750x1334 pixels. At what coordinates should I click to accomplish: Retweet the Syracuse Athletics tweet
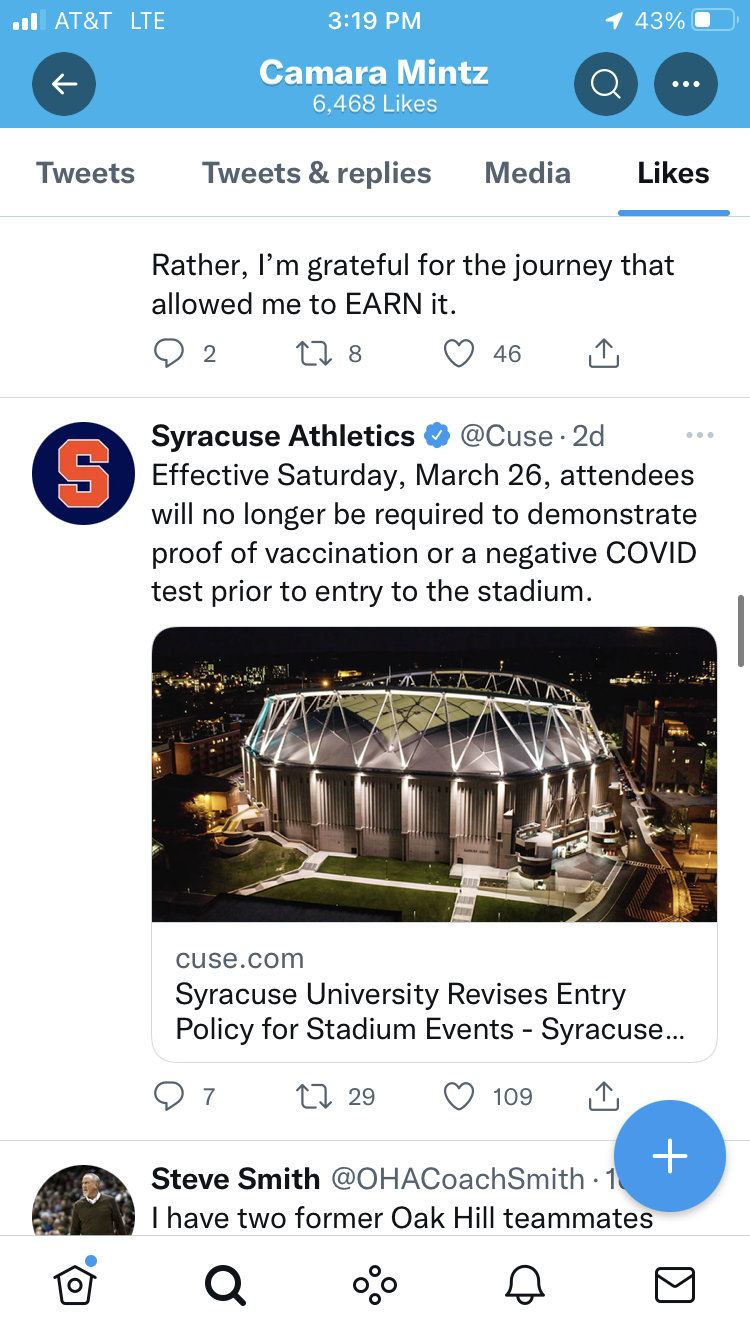point(315,1097)
